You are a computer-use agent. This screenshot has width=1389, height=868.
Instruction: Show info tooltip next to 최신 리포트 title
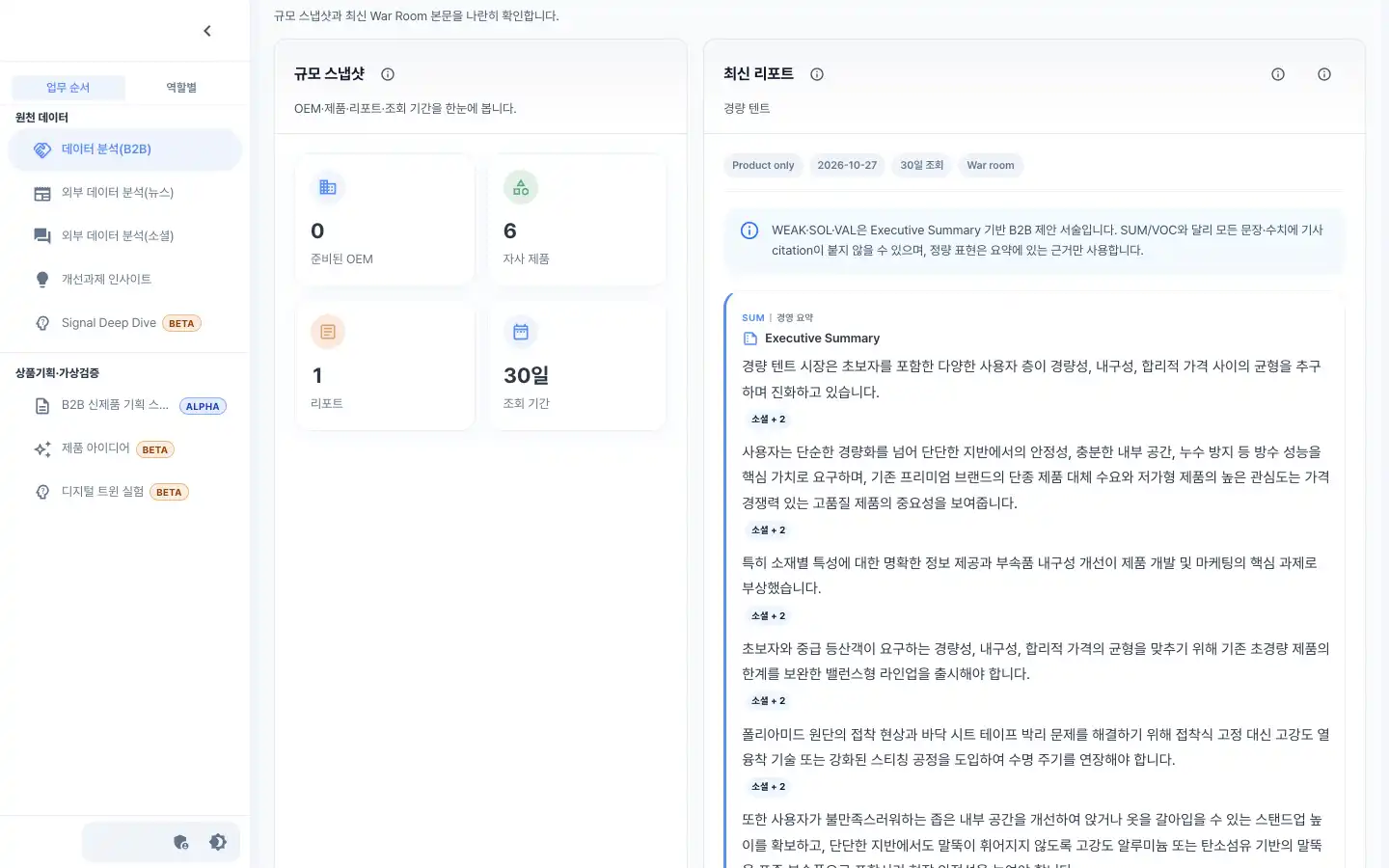click(x=817, y=74)
